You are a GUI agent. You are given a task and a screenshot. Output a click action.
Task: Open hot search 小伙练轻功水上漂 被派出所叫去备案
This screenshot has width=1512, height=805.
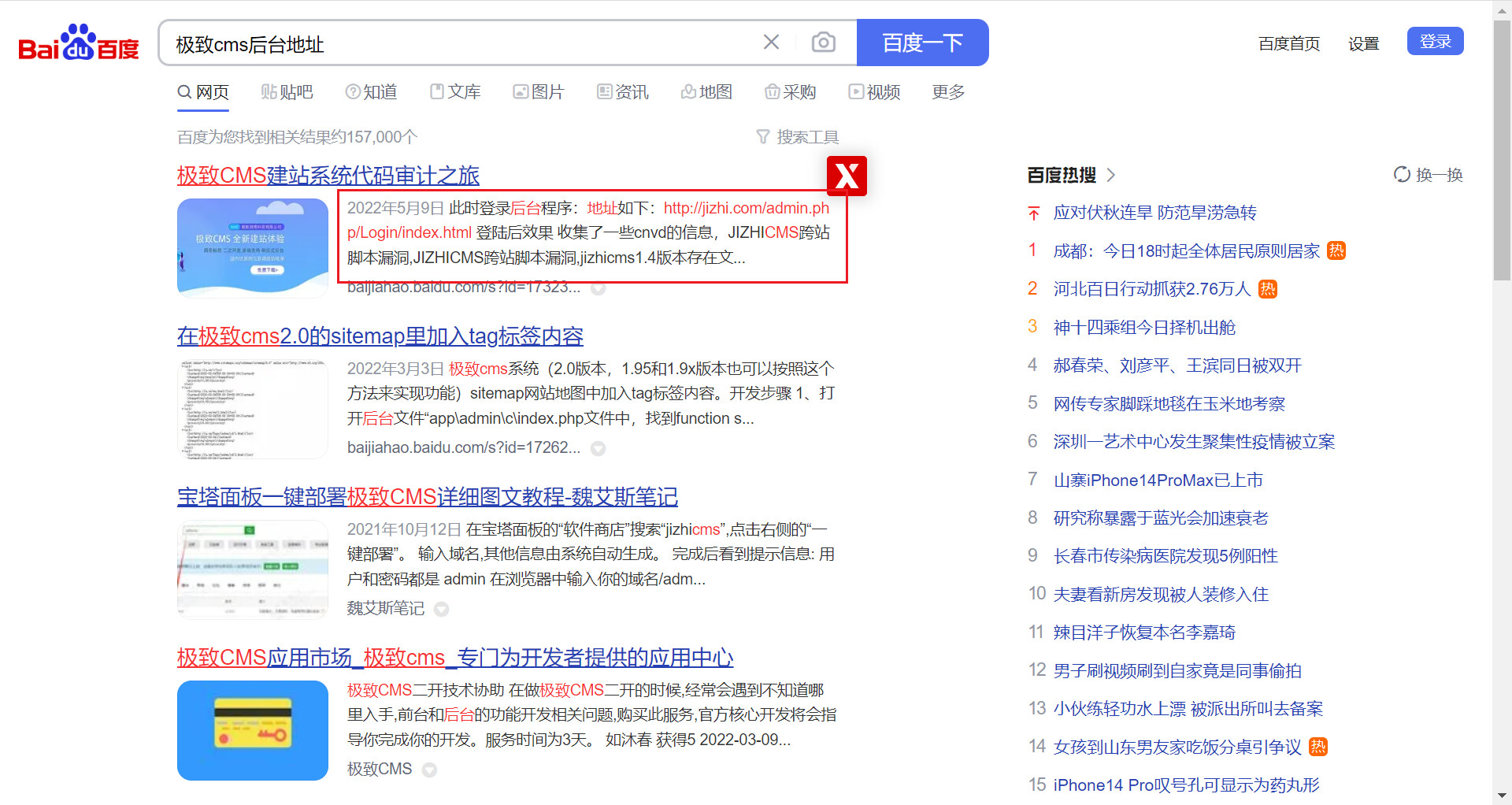coord(1188,709)
